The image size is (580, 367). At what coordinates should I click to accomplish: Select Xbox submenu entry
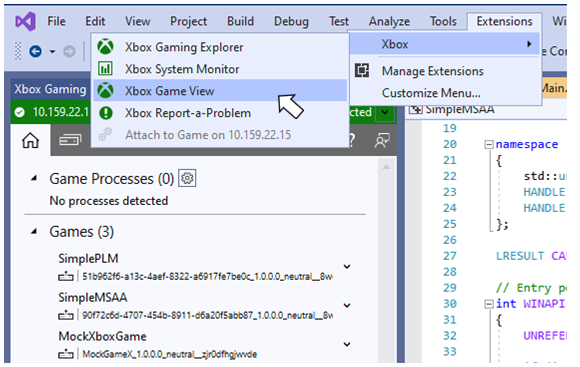(x=444, y=44)
